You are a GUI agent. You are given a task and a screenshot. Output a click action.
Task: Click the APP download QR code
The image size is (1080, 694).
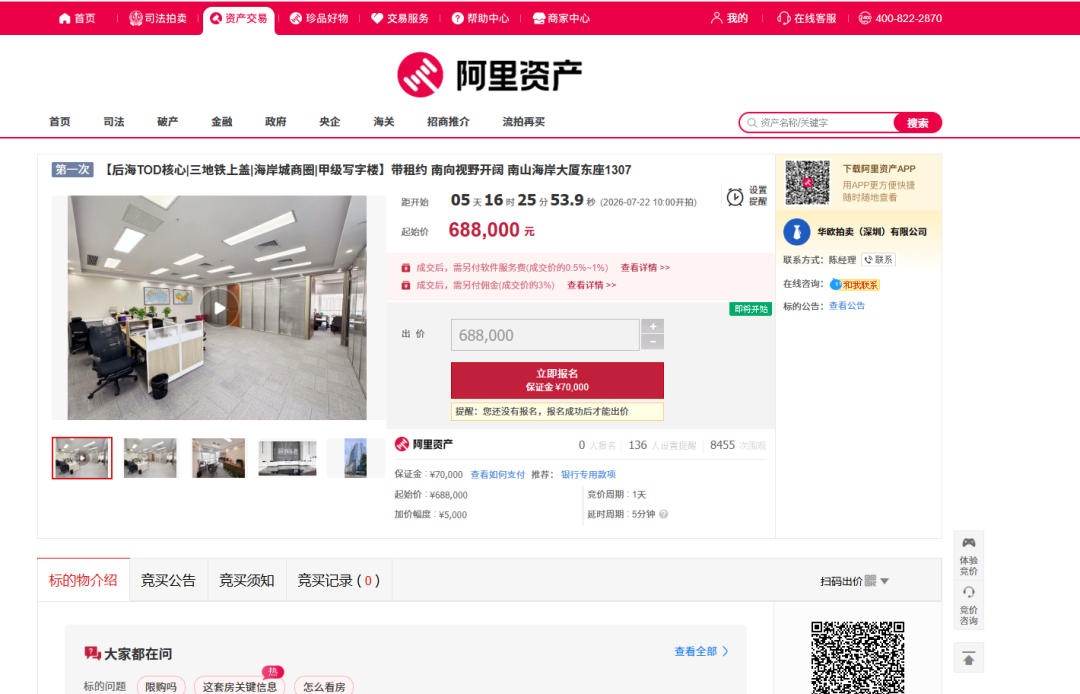(807, 182)
